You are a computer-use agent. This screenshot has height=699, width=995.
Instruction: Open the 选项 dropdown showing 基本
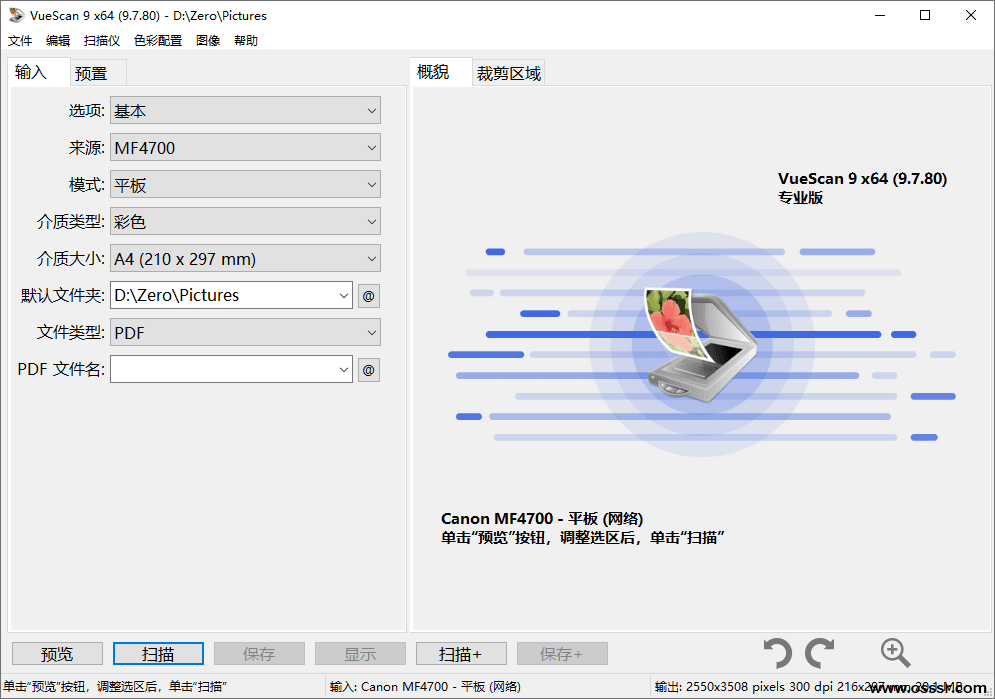pos(246,110)
